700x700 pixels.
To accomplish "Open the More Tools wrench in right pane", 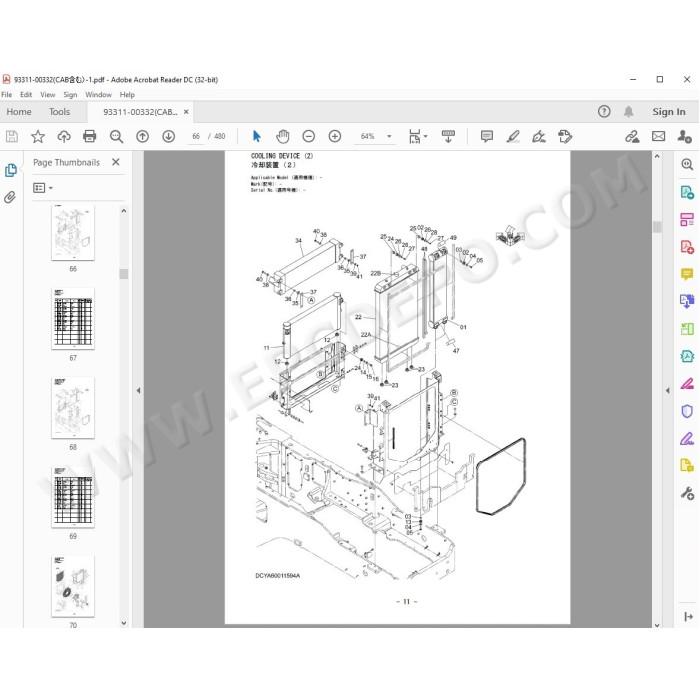I will [687, 493].
